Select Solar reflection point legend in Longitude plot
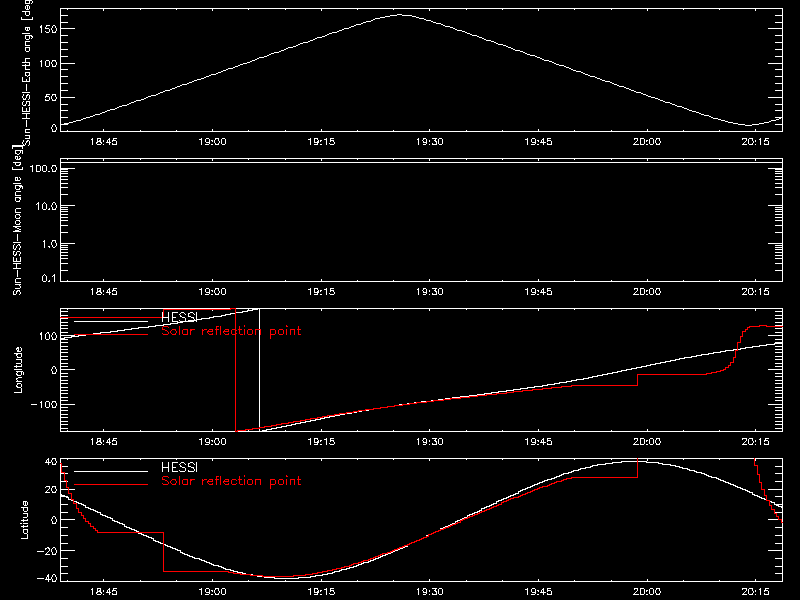 pyautogui.click(x=231, y=331)
